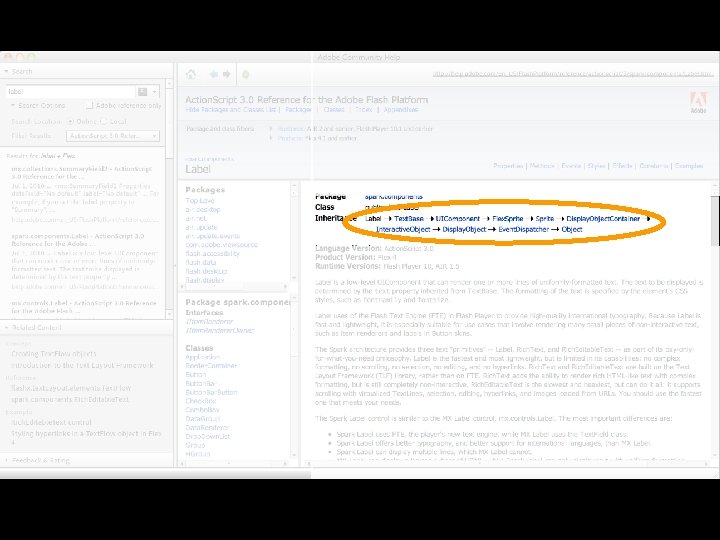Open the CheckBox class link
720x540 pixels.
click(x=201, y=401)
